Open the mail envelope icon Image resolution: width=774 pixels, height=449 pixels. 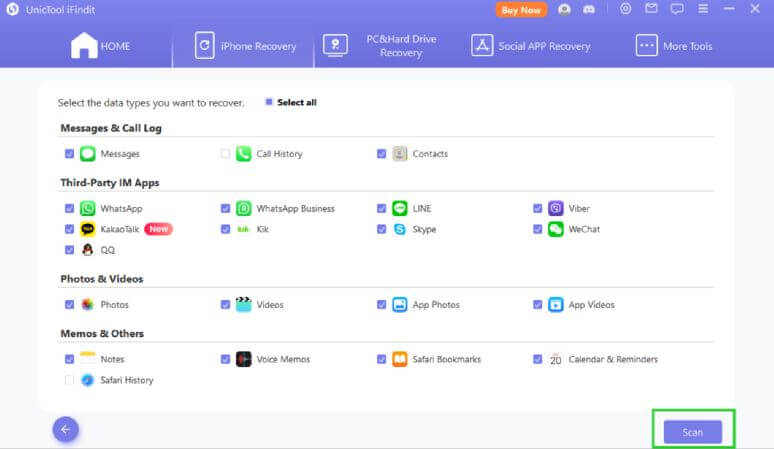(651, 9)
